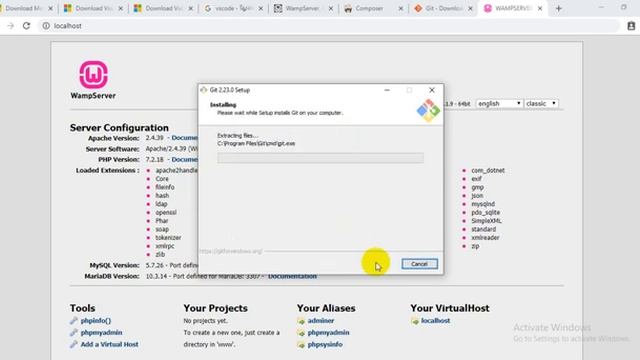Viewport: 640px width, 360px height.
Task: Click the Git logo in the Setup header
Action: pyautogui.click(x=428, y=110)
